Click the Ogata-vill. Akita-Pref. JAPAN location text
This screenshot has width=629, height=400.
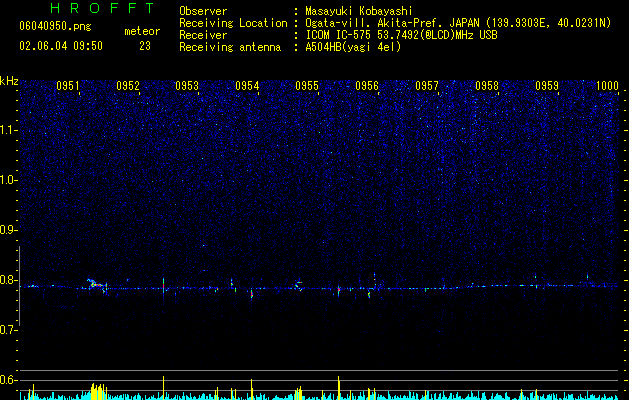coord(458,23)
